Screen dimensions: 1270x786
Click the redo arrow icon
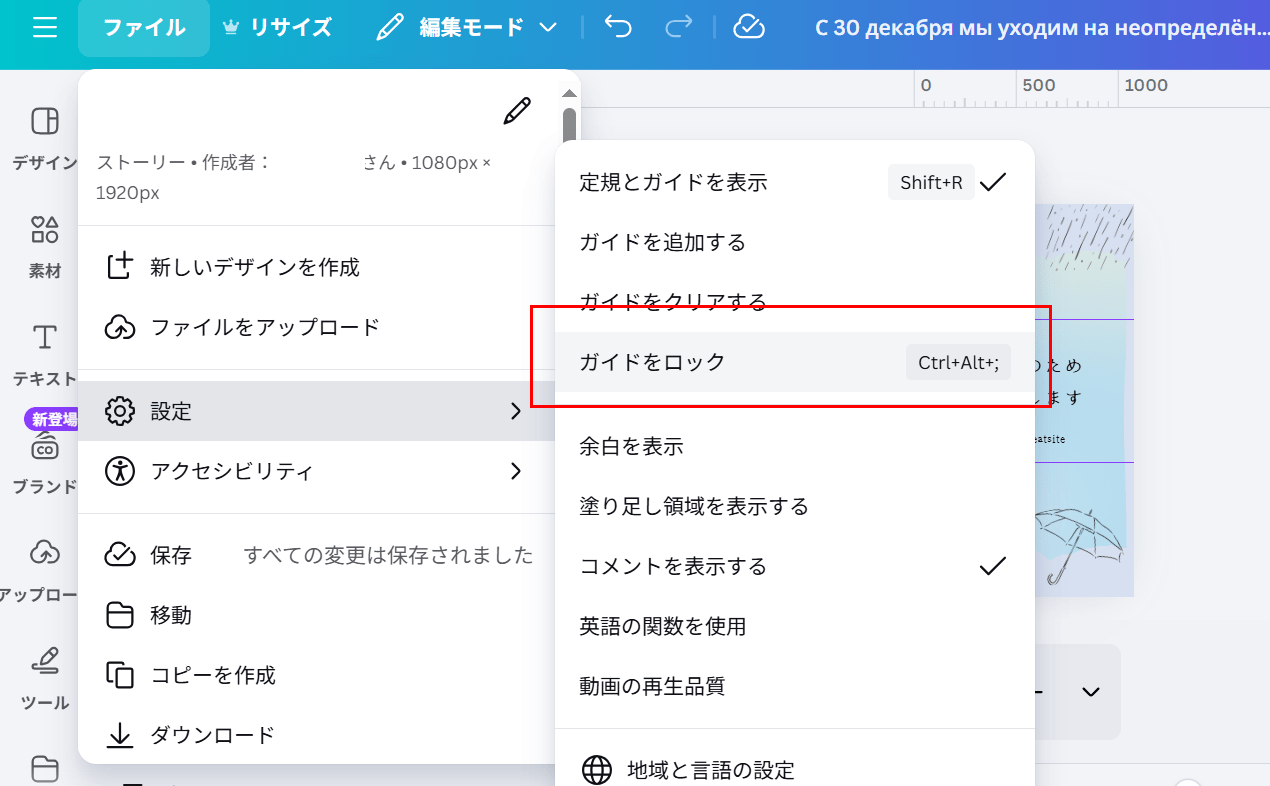point(678,27)
